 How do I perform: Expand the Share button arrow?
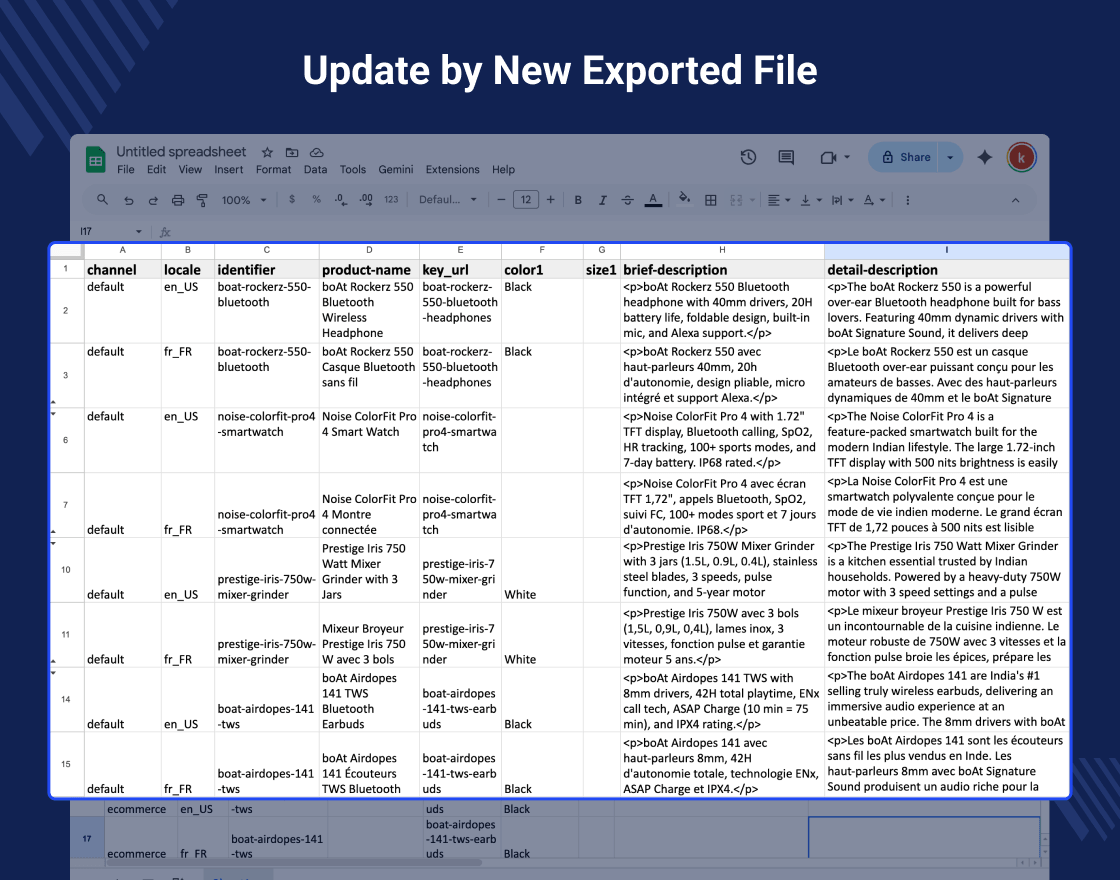tap(950, 157)
